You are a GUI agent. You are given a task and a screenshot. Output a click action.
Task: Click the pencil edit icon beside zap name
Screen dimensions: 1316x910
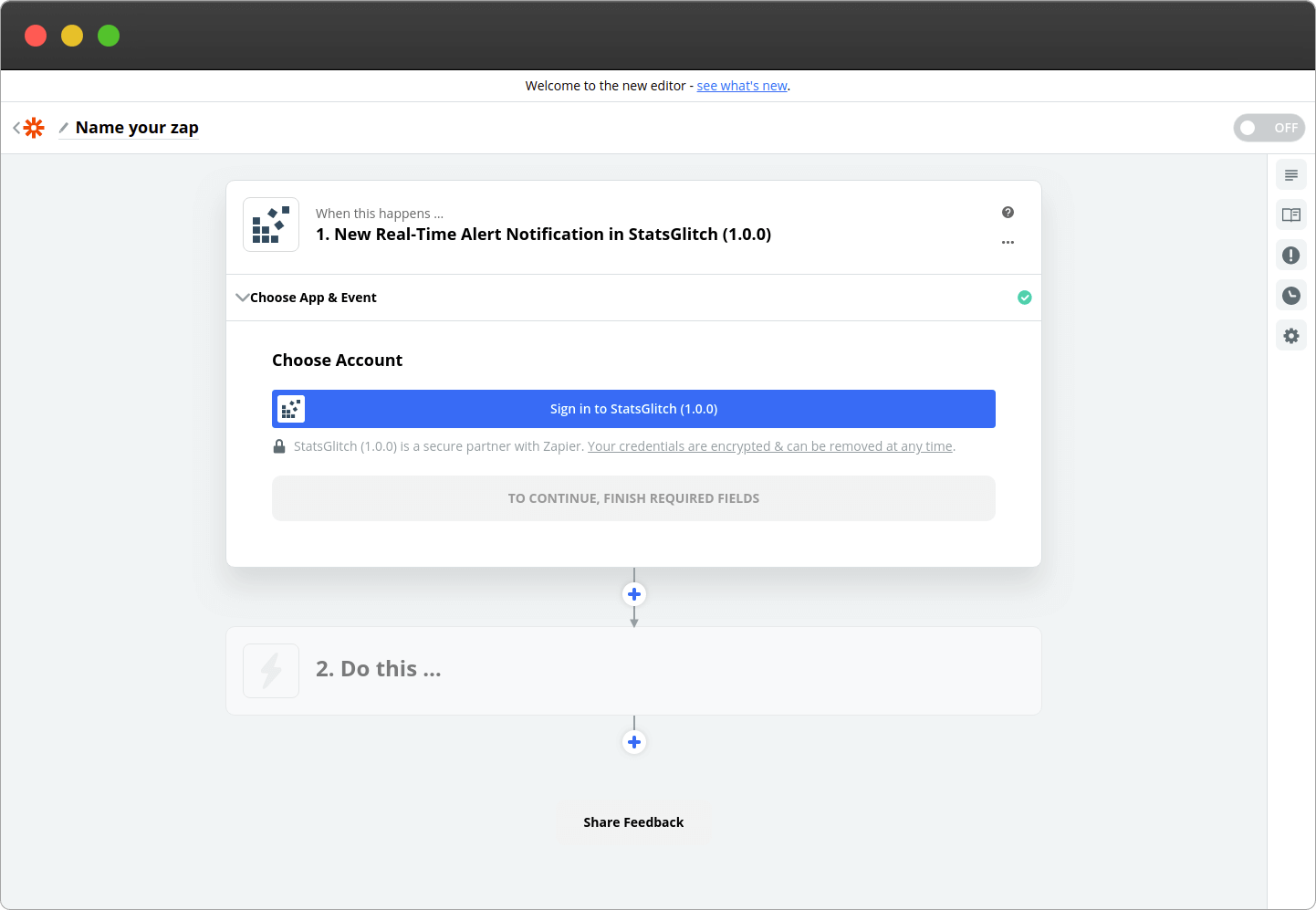[x=64, y=128]
